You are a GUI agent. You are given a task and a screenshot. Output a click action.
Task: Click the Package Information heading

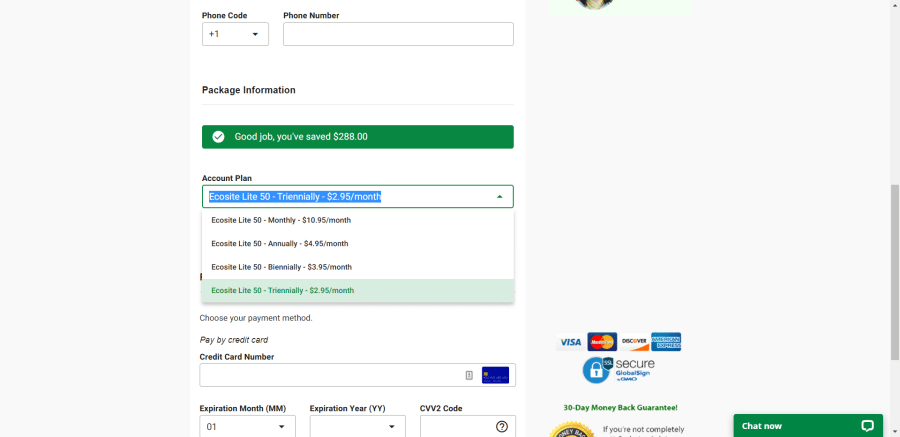249,90
